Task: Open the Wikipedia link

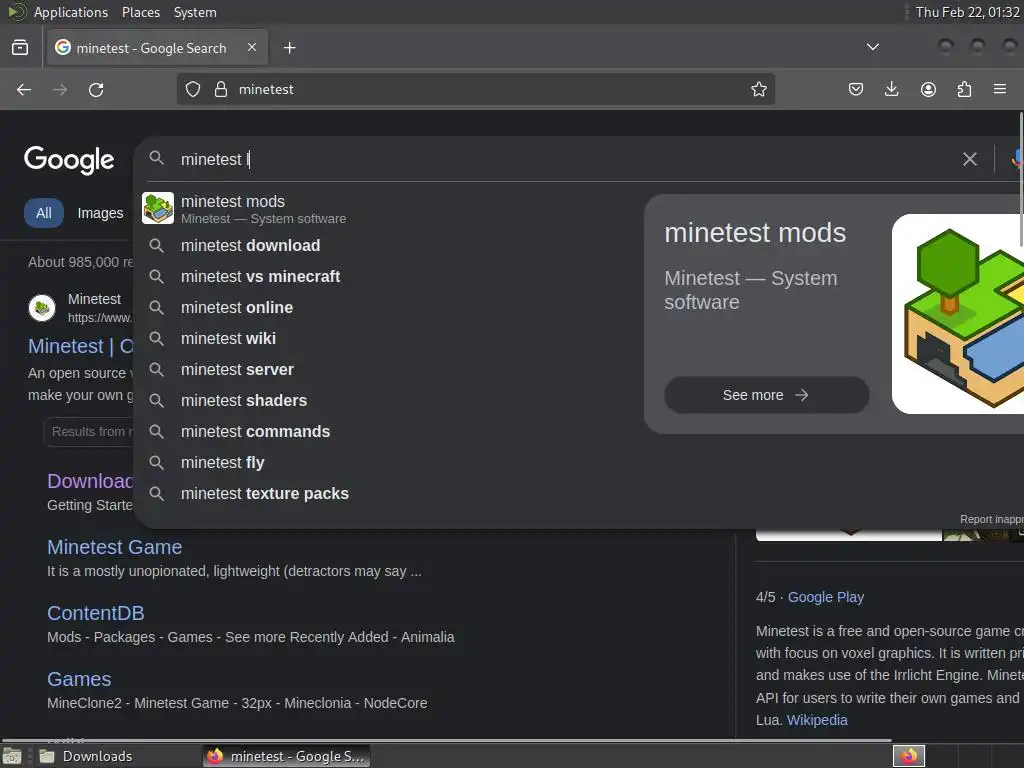Action: point(817,720)
